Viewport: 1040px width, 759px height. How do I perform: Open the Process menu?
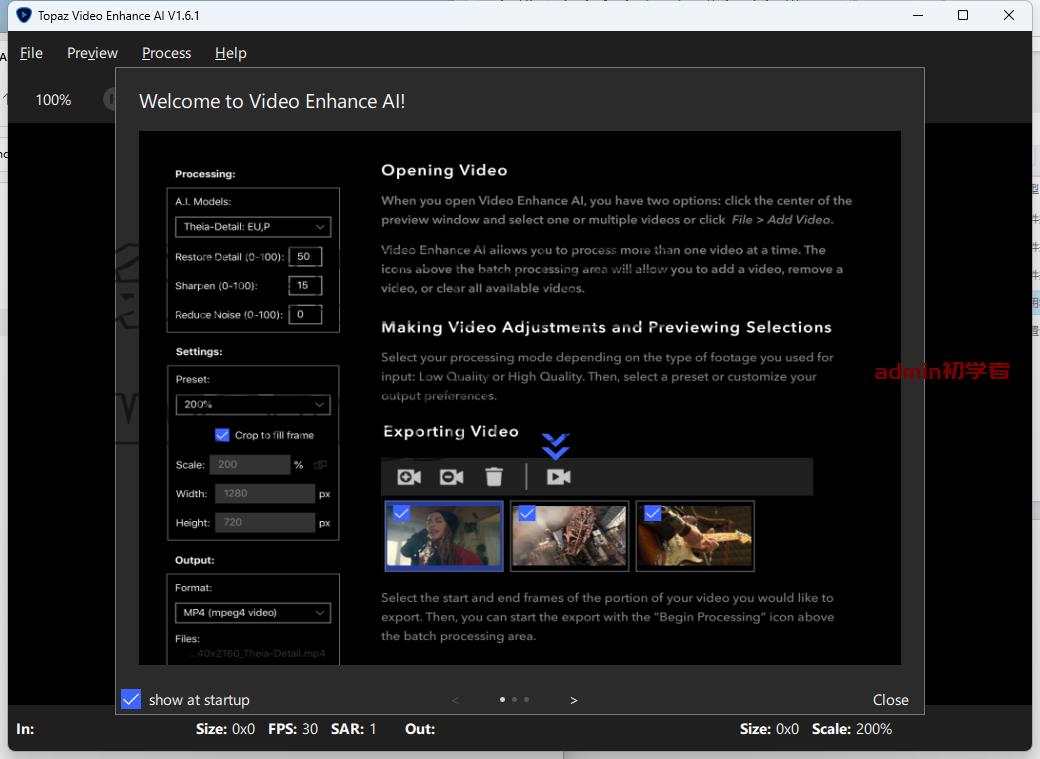pos(166,53)
